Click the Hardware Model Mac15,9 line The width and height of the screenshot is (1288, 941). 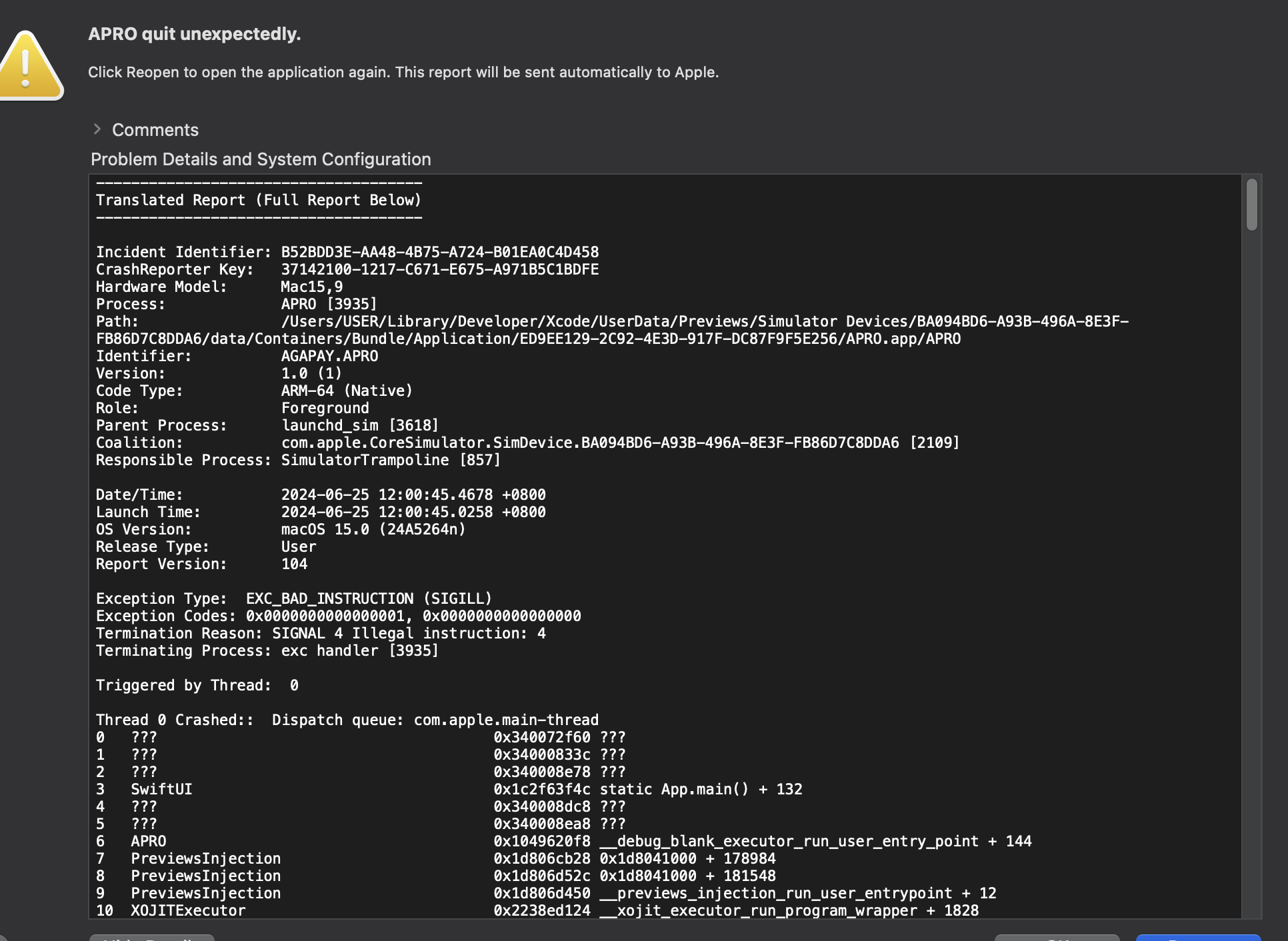click(x=219, y=287)
